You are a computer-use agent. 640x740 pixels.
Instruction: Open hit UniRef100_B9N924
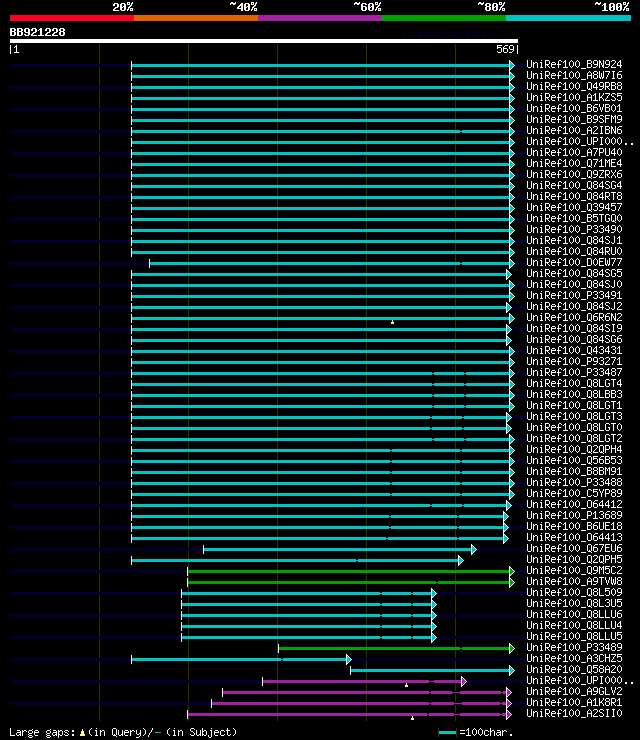[574, 64]
